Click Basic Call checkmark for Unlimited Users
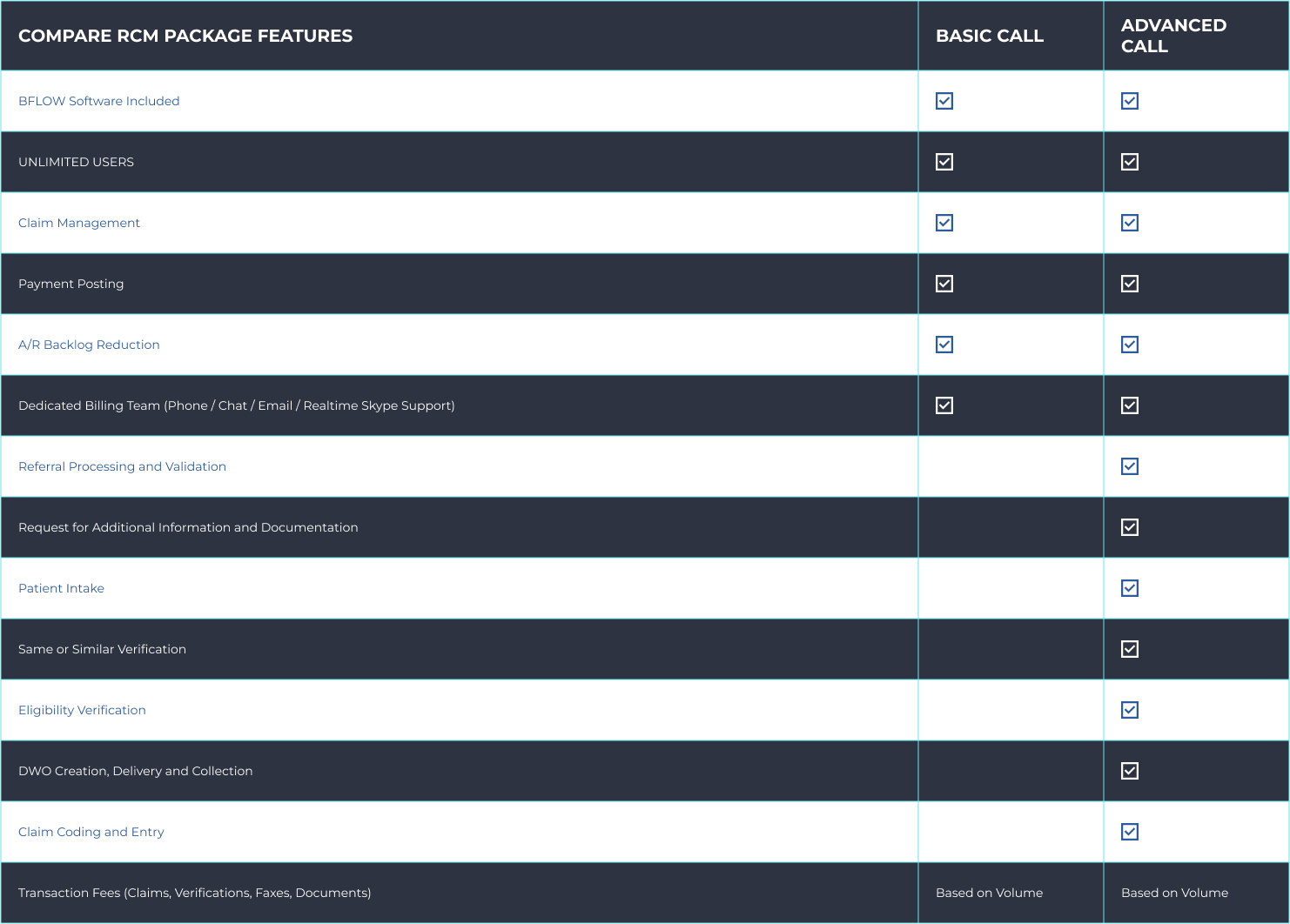 click(944, 162)
